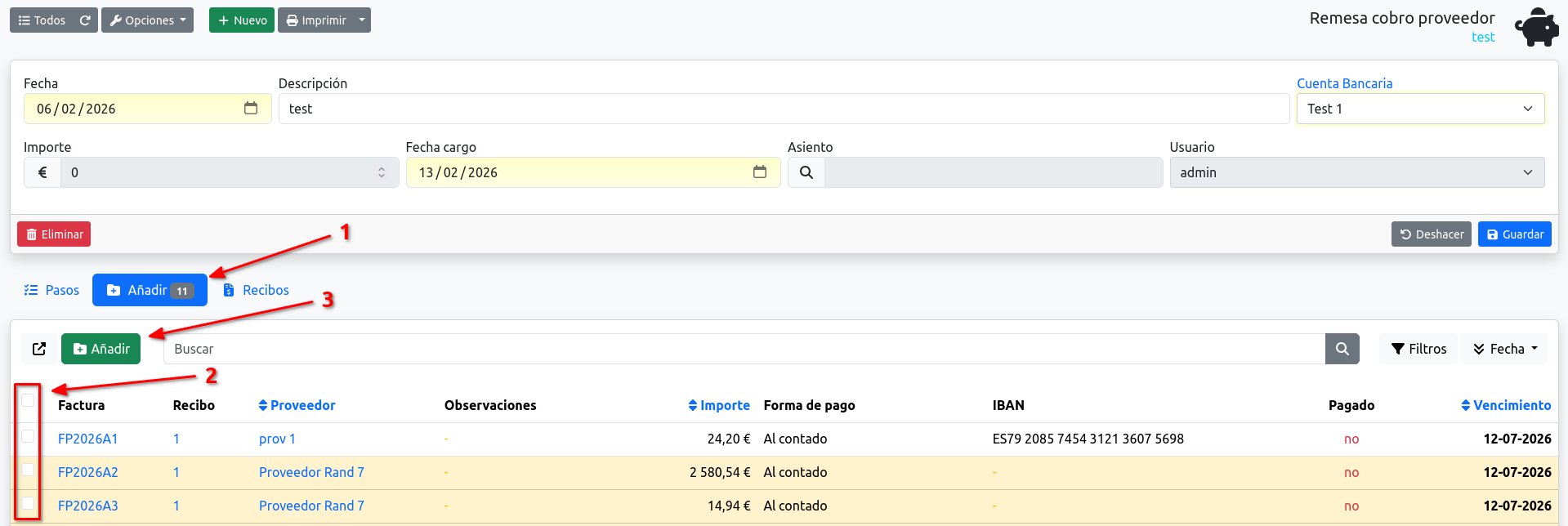Image resolution: width=1568 pixels, height=526 pixels.
Task: Click the Importe stepper arrows
Action: pyautogui.click(x=382, y=172)
